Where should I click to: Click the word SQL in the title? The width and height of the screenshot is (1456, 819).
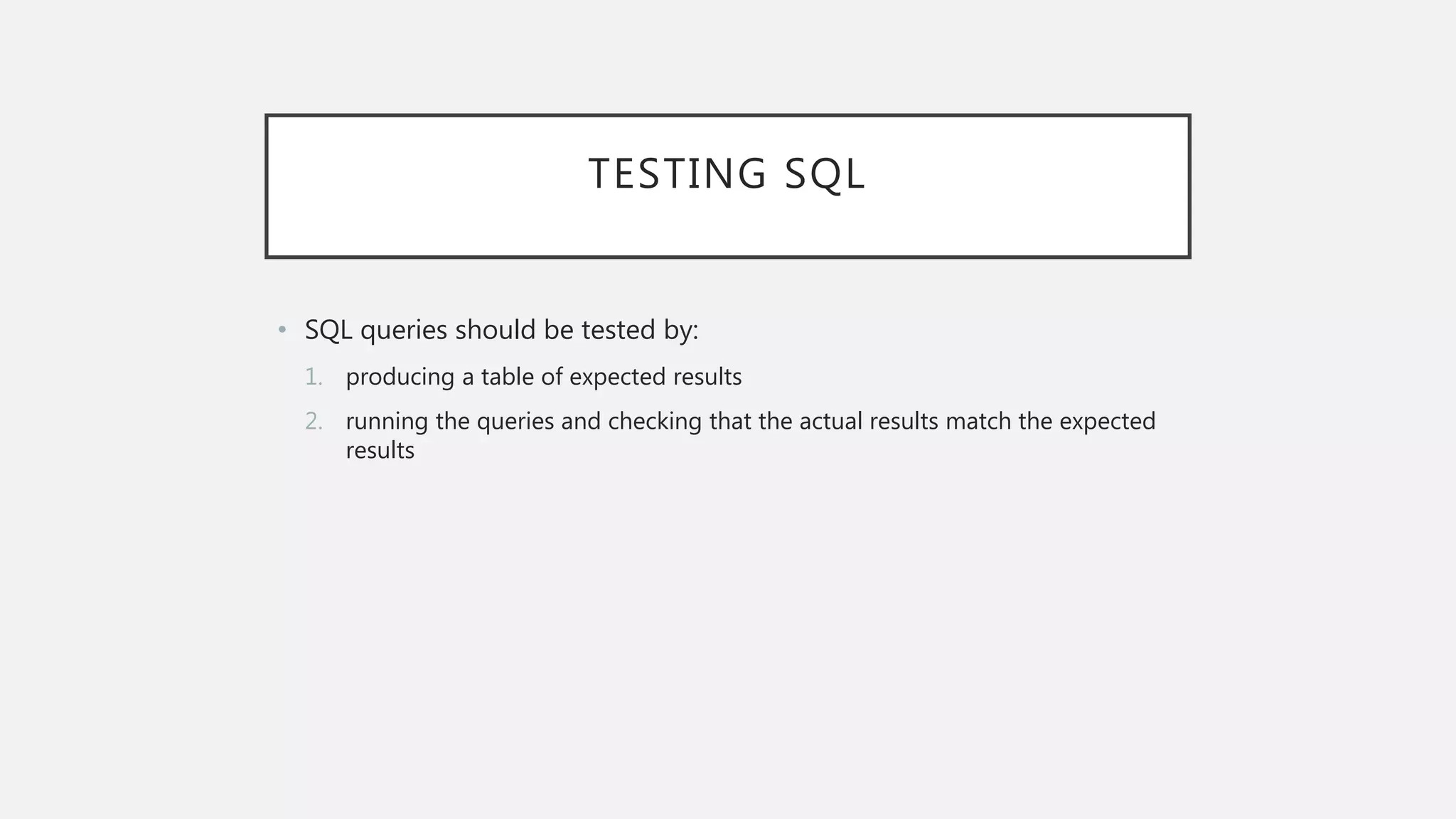[825, 174]
